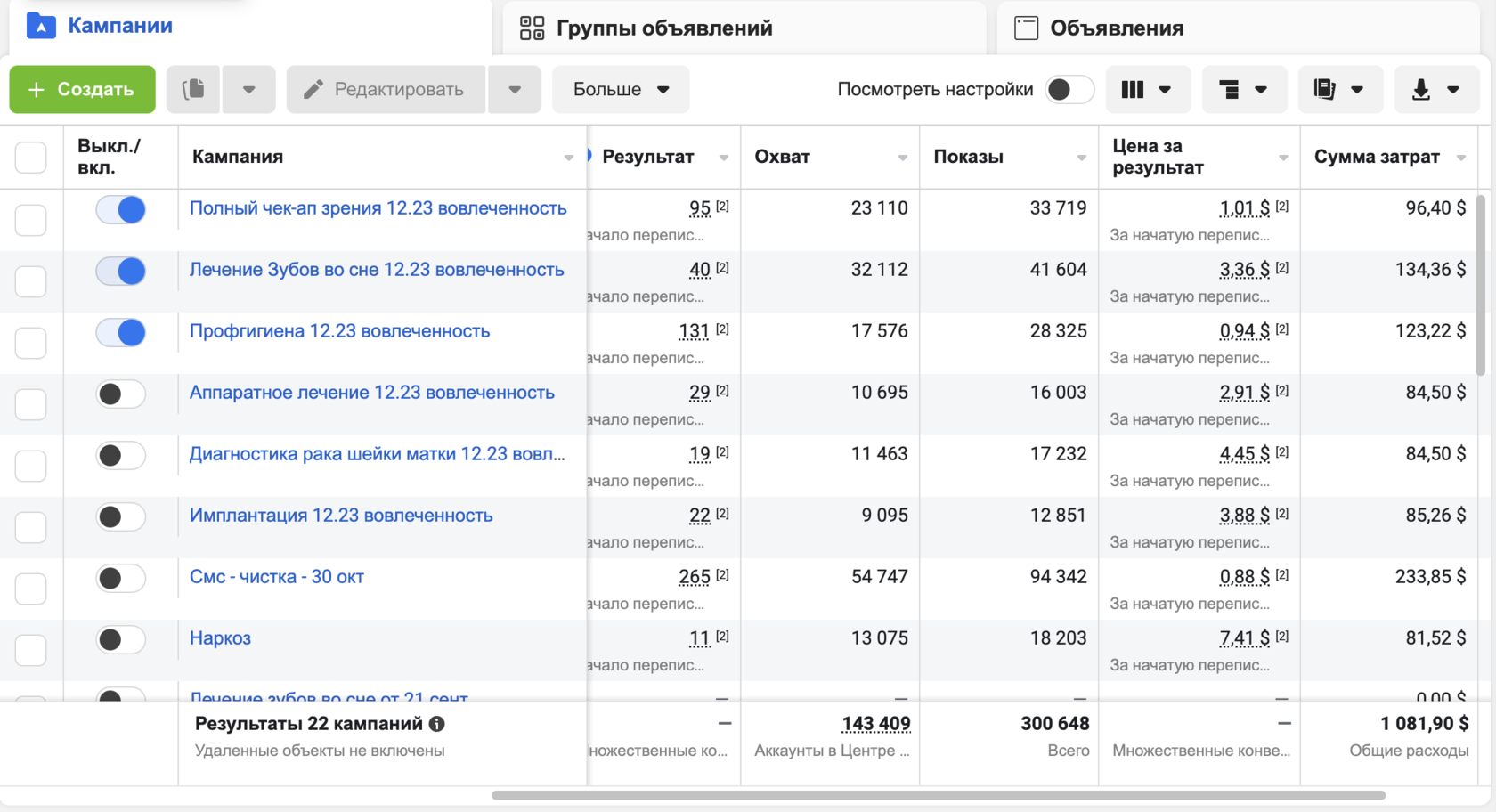The height and width of the screenshot is (812, 1496).
Task: Turn off Профгигиена 12.23 campaign toggle
Action: click(121, 333)
